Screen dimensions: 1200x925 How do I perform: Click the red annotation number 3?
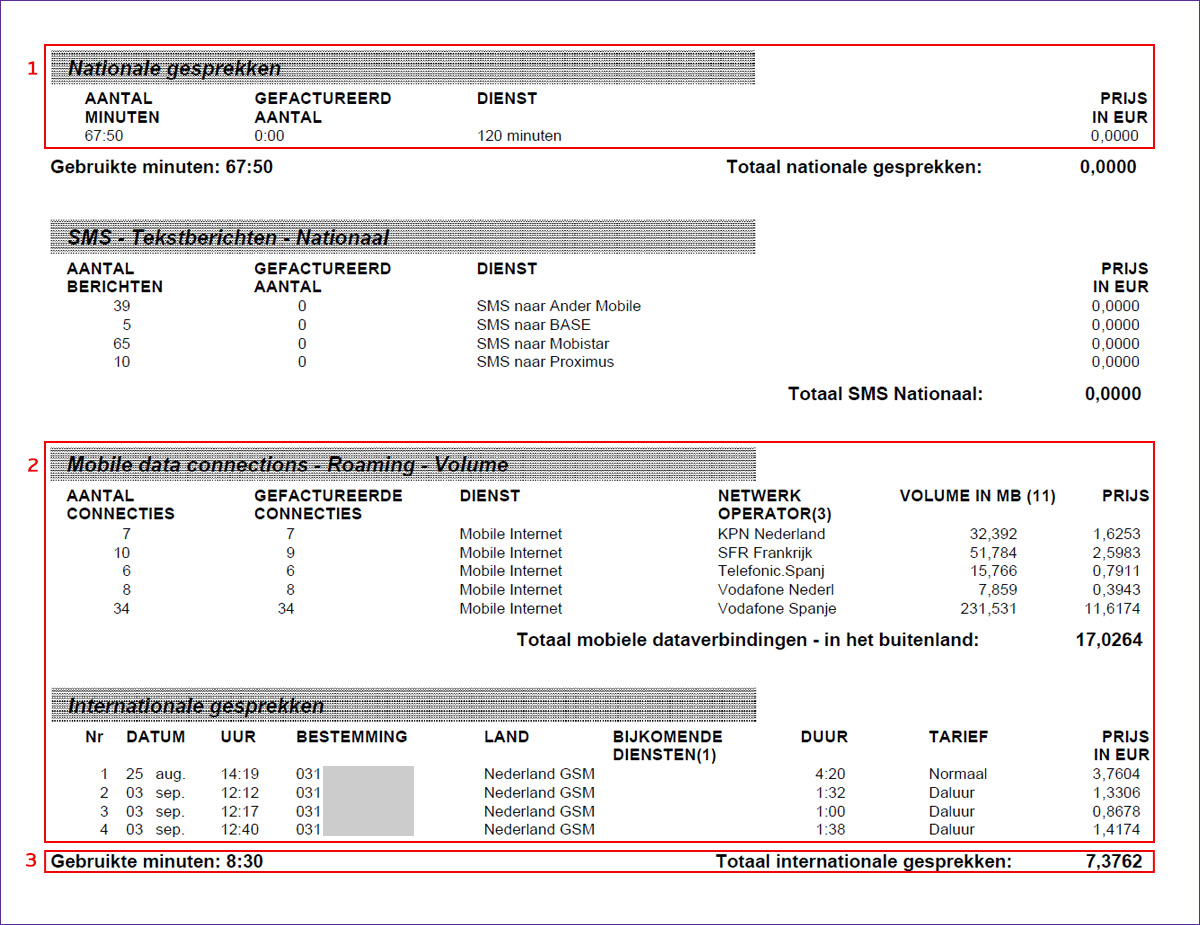click(31, 859)
